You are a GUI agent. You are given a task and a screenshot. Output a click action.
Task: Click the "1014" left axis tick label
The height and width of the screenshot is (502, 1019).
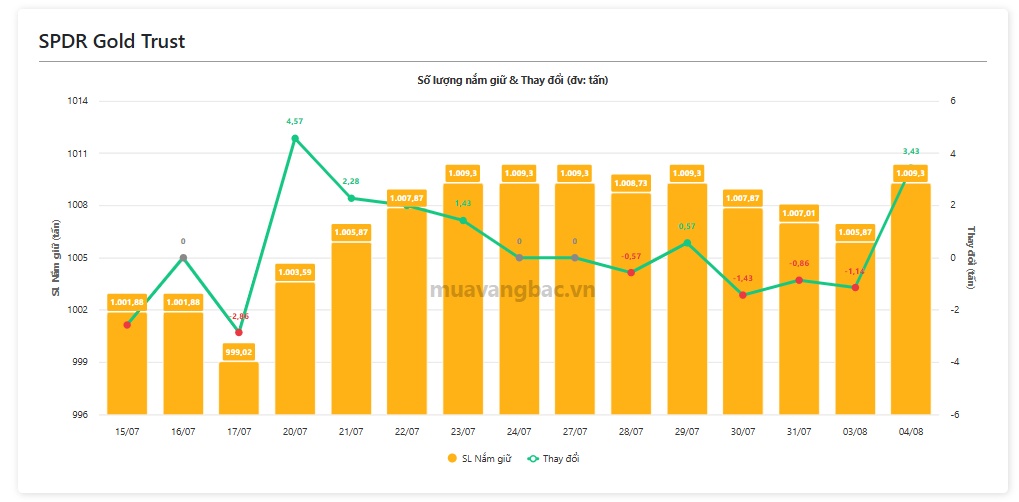(79, 101)
